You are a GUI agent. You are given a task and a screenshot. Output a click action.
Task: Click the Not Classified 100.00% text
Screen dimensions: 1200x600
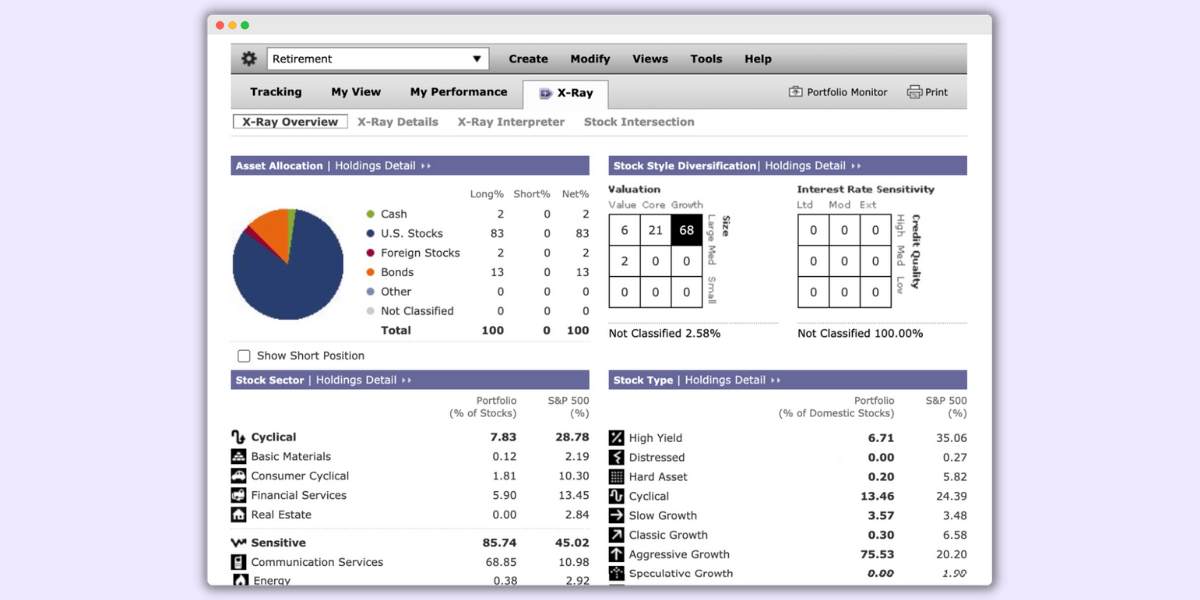(x=860, y=333)
